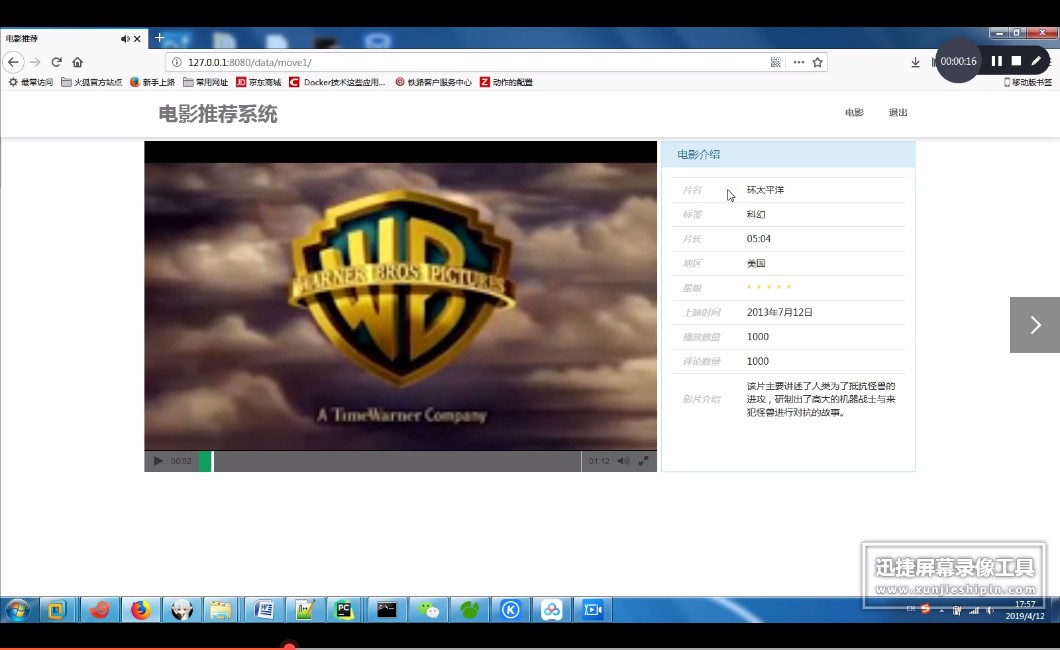Open the screen recorder taskbar icon
This screenshot has height=650, width=1060.
tap(593, 610)
